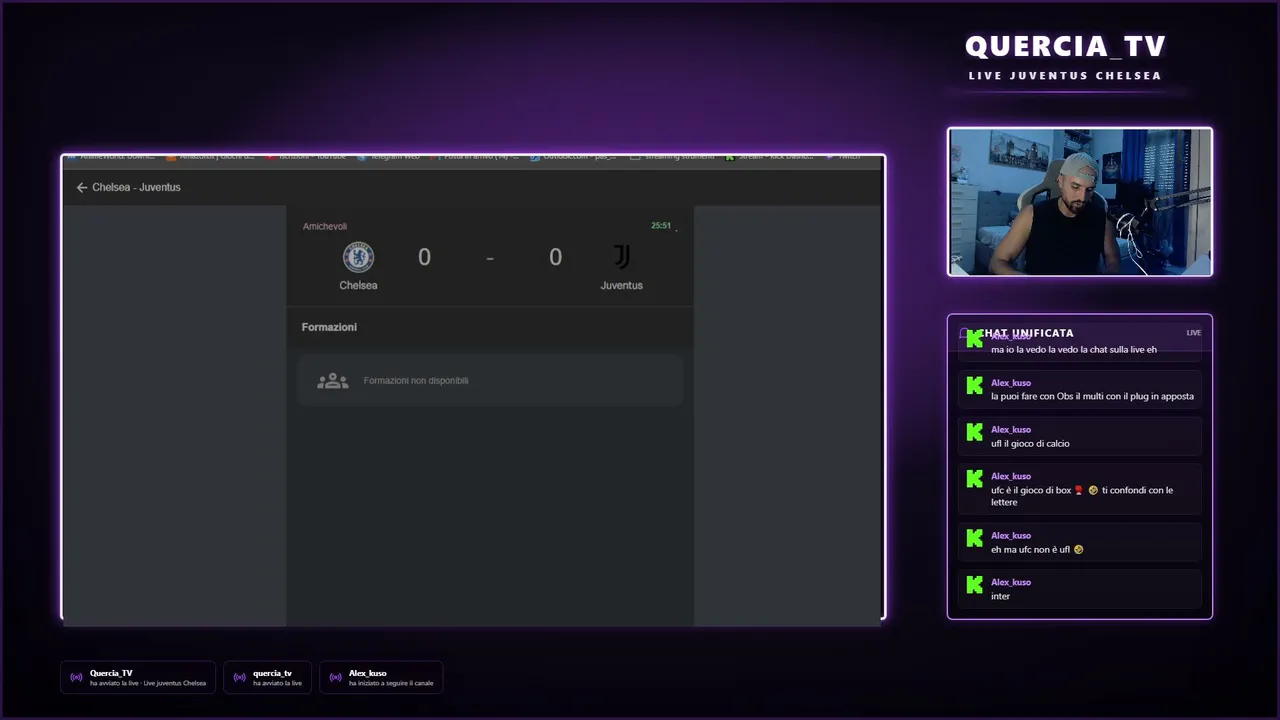Click the 'Formazioni non disponibili' text
The width and height of the screenshot is (1280, 720).
(416, 381)
